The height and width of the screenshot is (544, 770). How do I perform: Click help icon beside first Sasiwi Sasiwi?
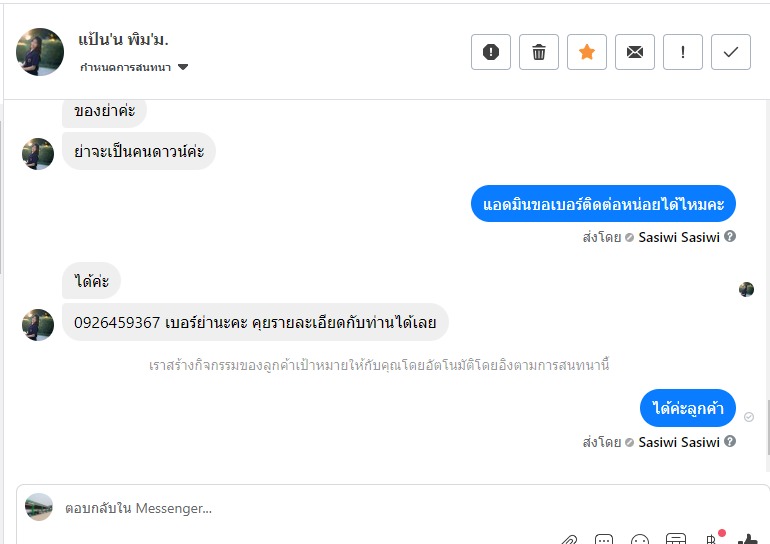730,237
